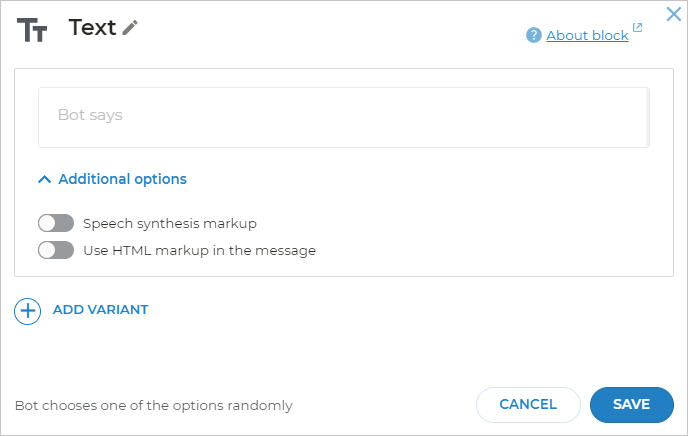Turn on the HTML markup toggle switch
Screen dimensions: 688x436
(56, 250)
